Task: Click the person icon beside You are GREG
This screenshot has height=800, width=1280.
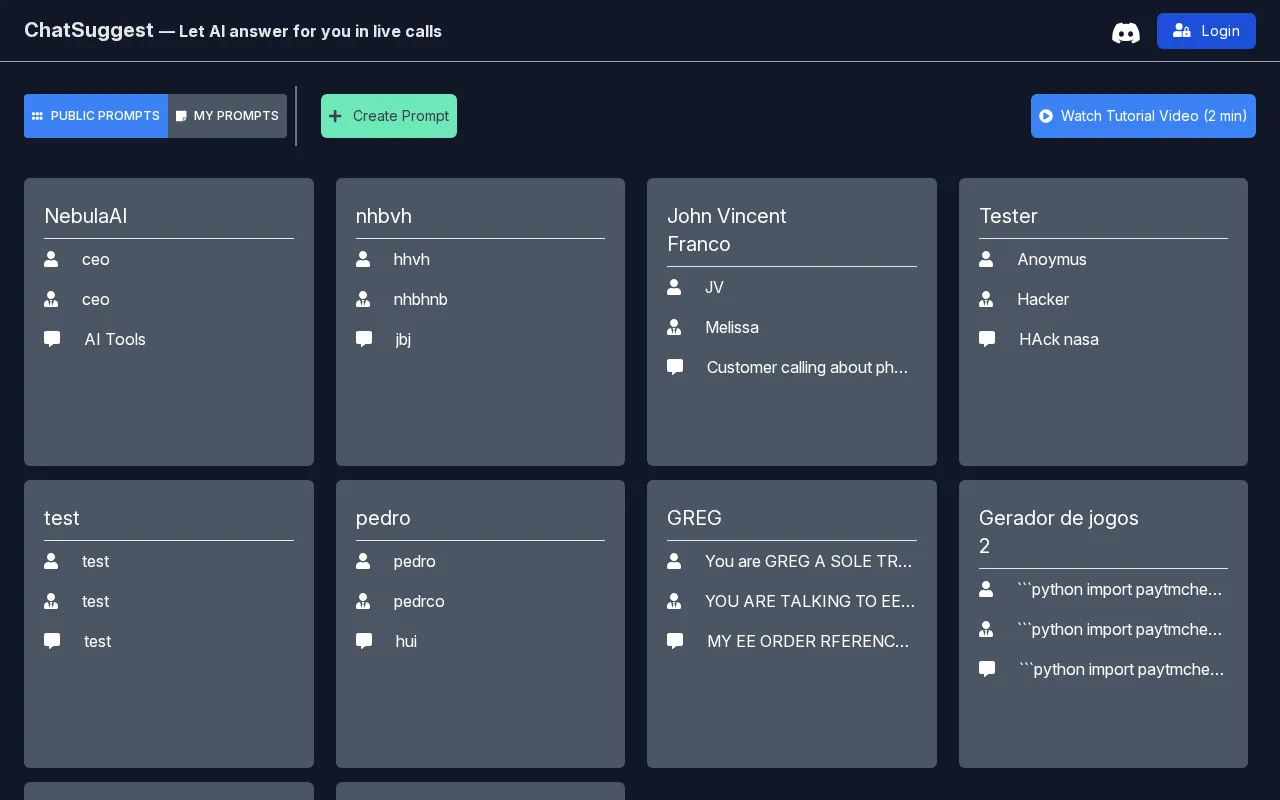Action: point(674,561)
